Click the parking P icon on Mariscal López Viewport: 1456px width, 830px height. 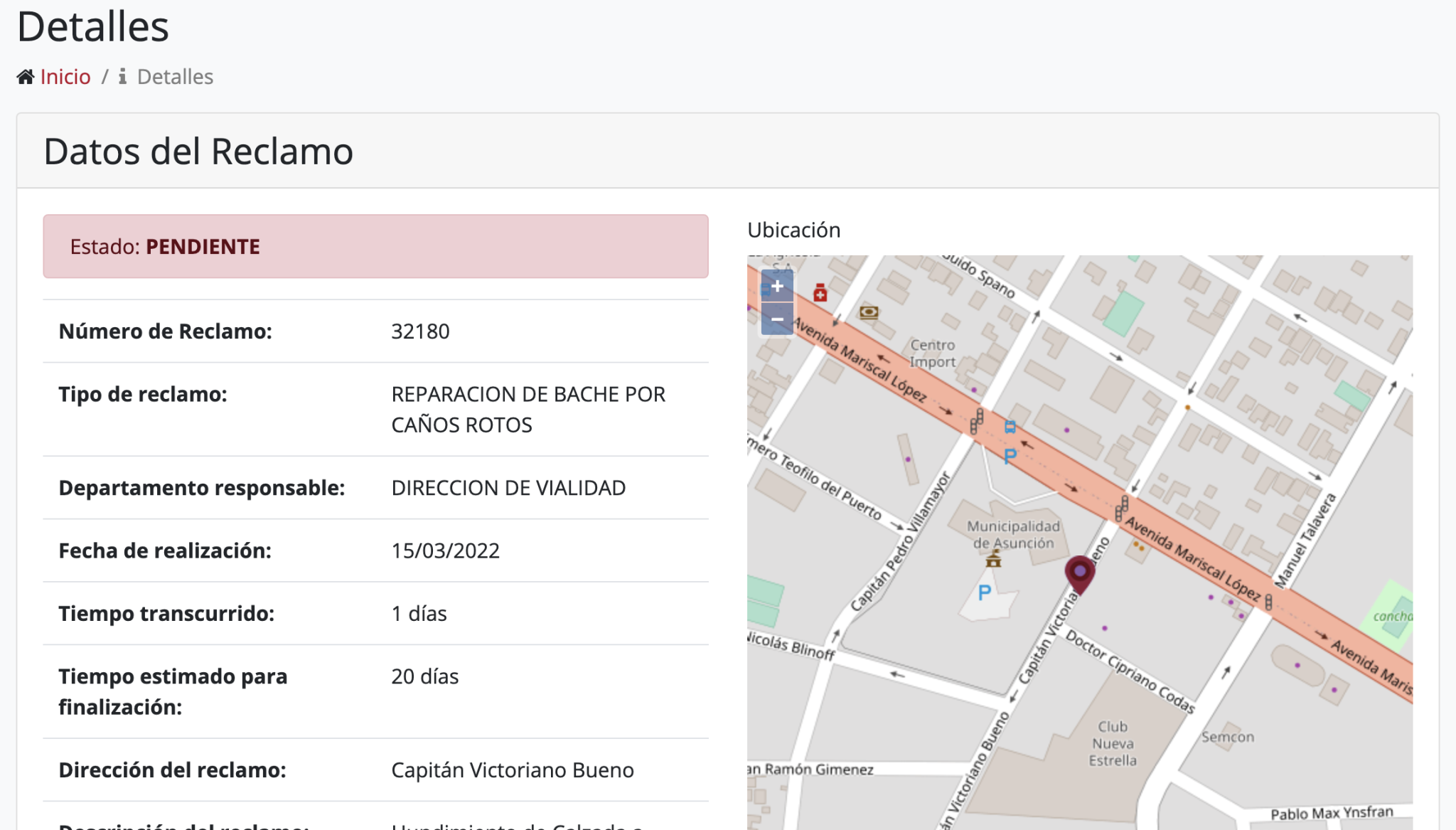point(1010,456)
